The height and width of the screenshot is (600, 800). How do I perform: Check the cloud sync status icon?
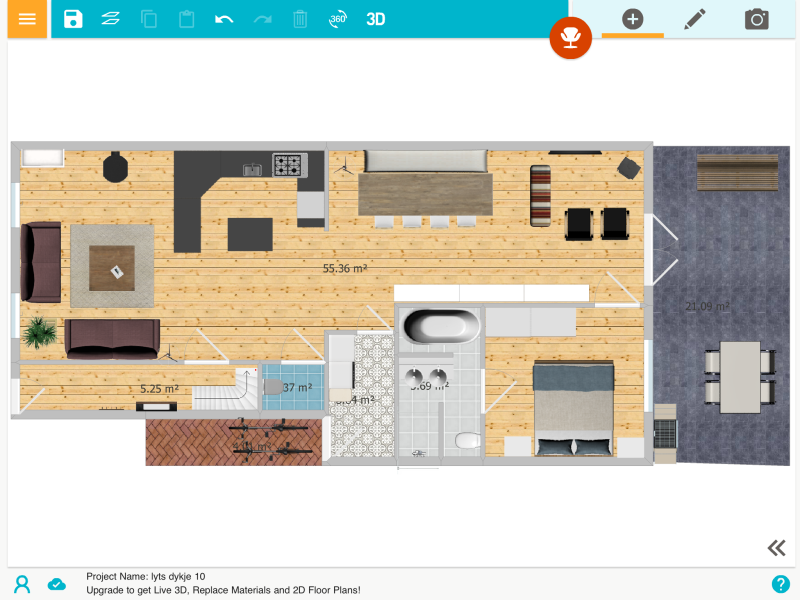click(57, 584)
